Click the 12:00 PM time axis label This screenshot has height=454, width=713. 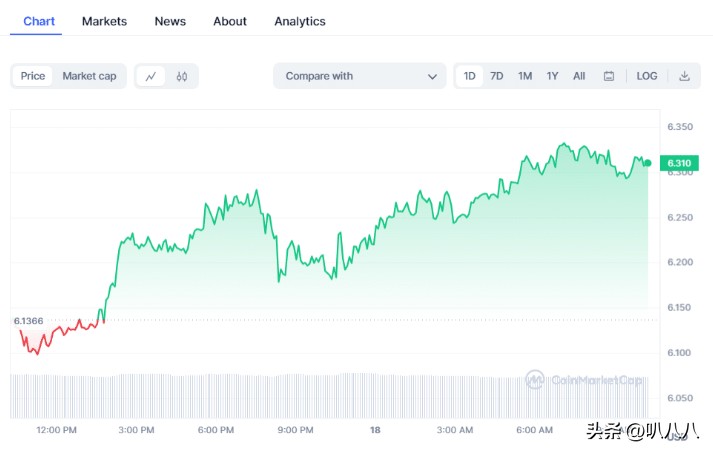pos(56,430)
